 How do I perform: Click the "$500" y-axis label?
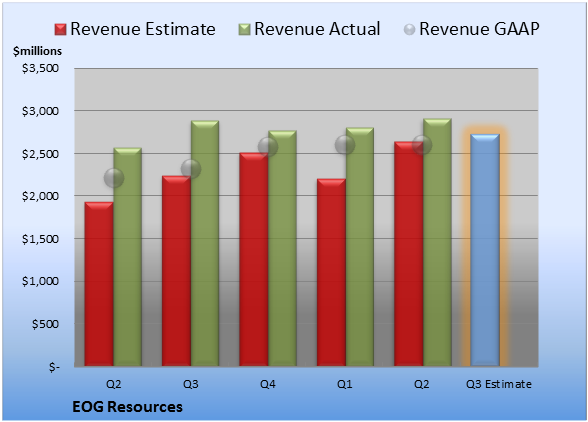[x=45, y=324]
